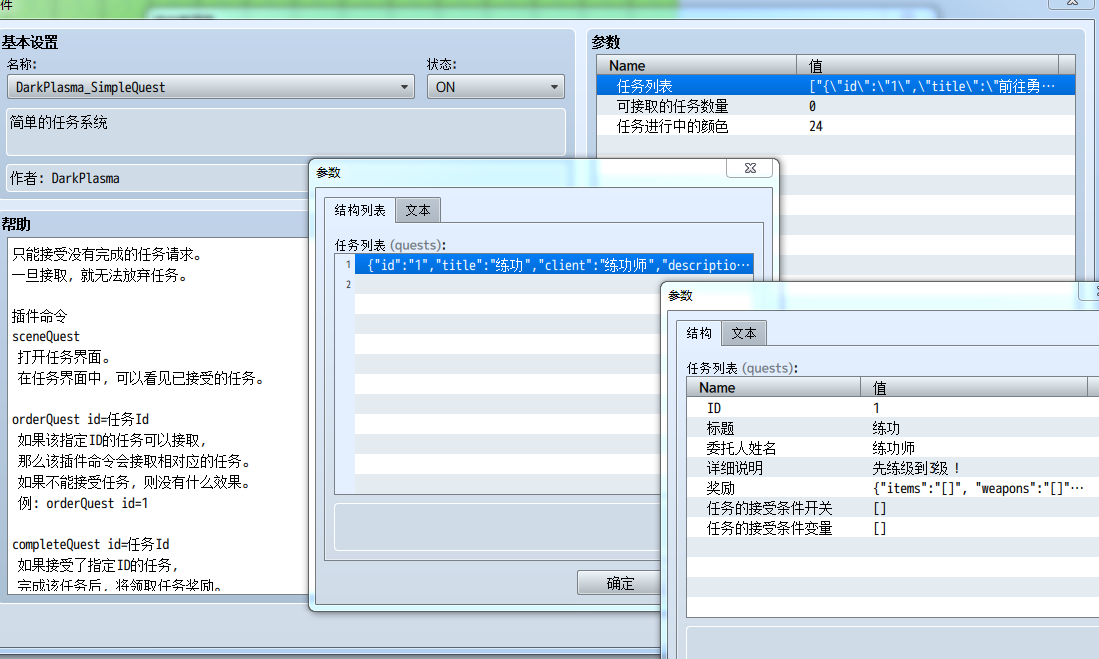Viewport: 1099px width, 659px height.
Task: Click the 值 column header in main parameters
Action: click(x=928, y=65)
